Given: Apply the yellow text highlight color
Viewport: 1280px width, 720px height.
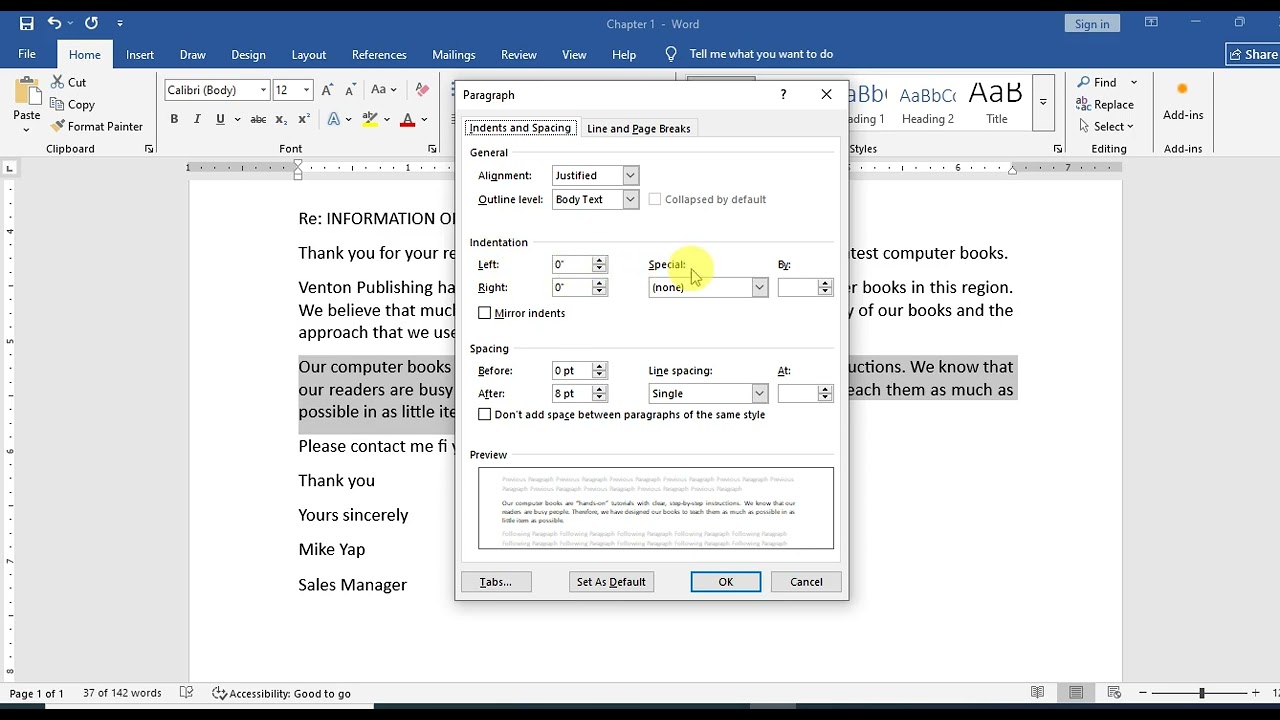Looking at the screenshot, I should coord(370,119).
